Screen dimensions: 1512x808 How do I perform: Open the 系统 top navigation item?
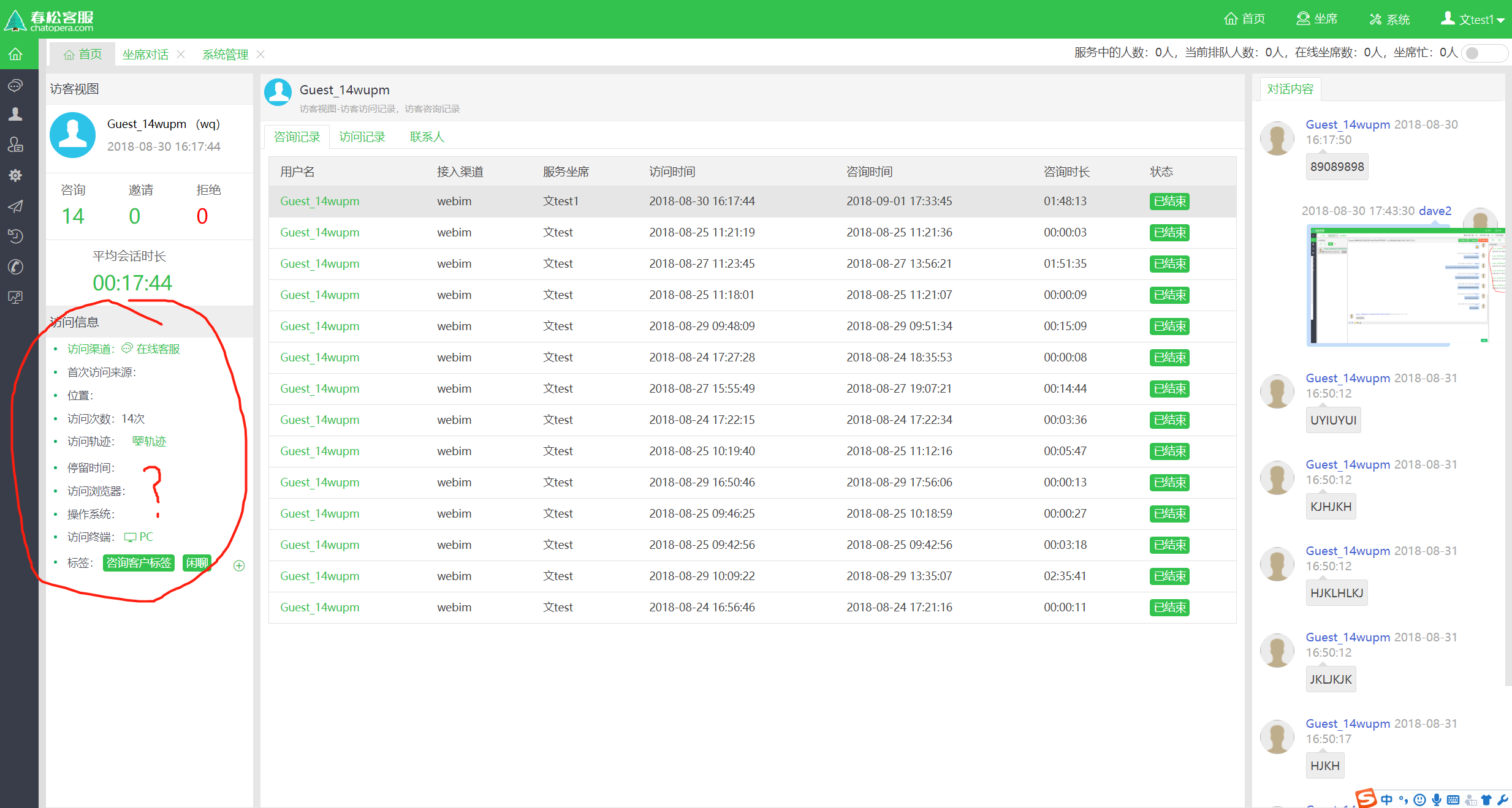[x=1390, y=19]
